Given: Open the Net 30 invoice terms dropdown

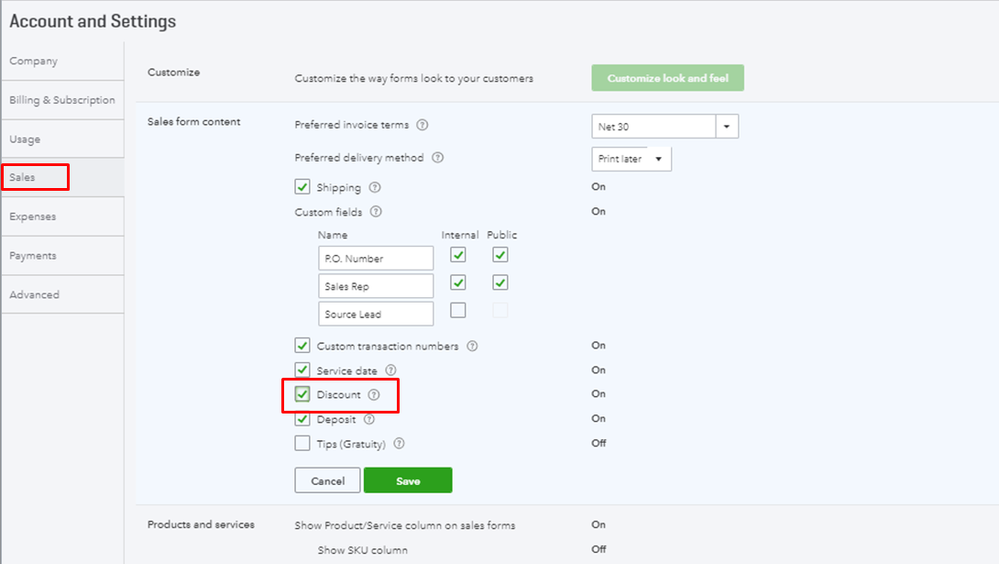Looking at the screenshot, I should tap(727, 127).
